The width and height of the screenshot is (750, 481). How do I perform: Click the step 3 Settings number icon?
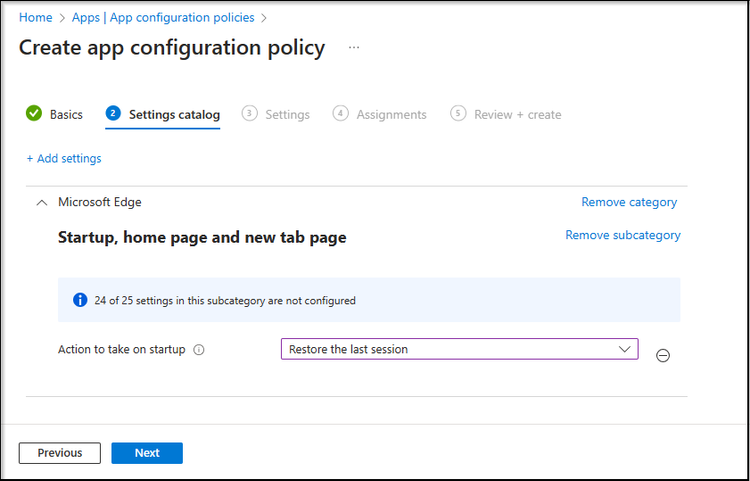[249, 114]
